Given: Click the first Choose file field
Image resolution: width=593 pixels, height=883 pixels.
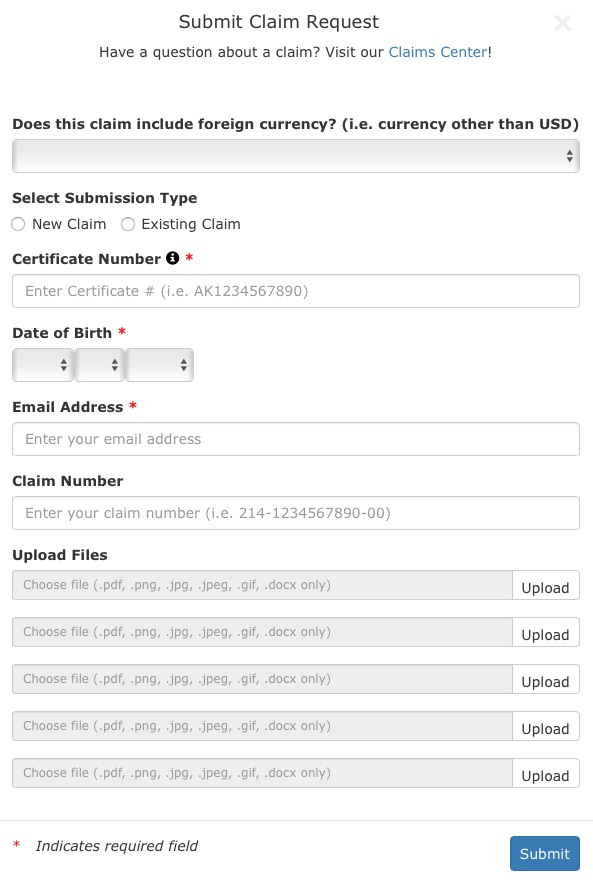Looking at the screenshot, I should (x=262, y=585).
